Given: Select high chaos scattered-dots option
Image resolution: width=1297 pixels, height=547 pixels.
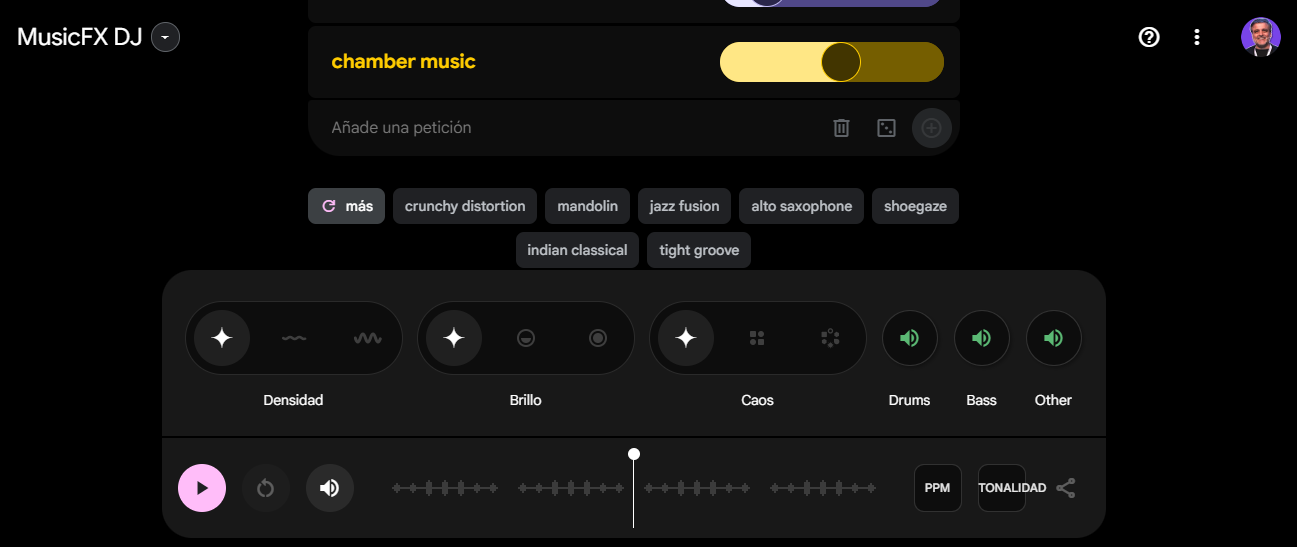Looking at the screenshot, I should point(830,338).
